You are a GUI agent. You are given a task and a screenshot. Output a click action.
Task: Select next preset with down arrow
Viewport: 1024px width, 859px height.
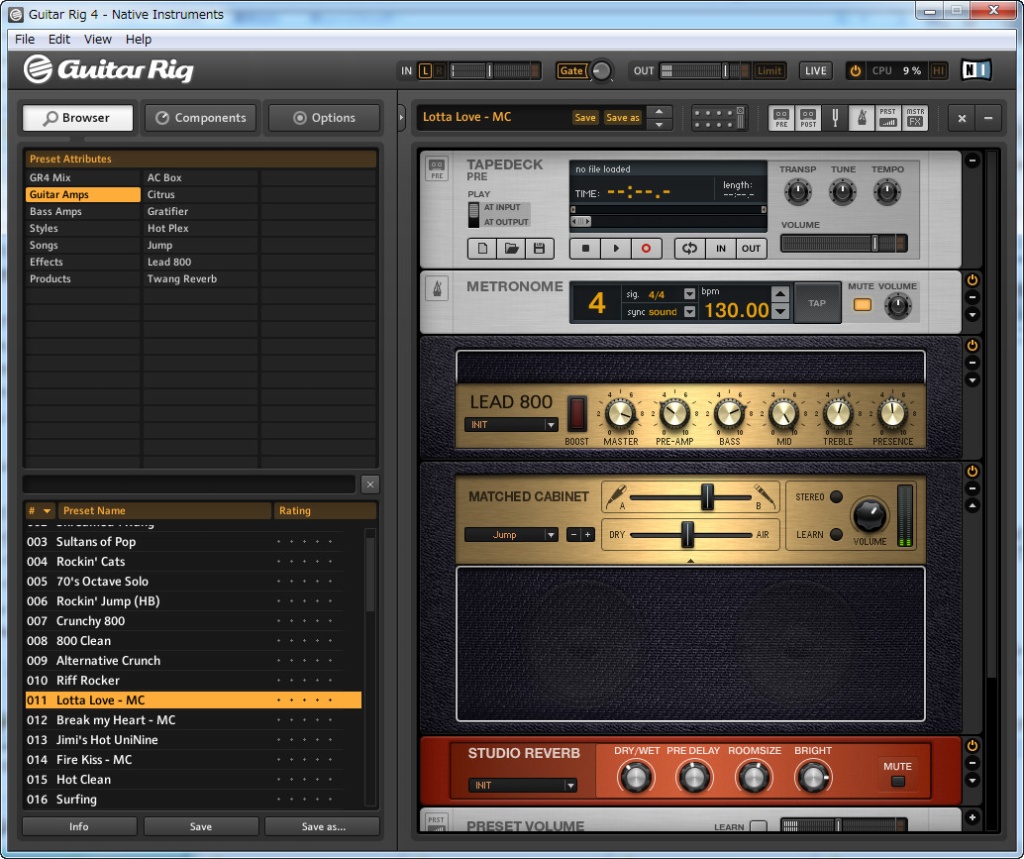(659, 124)
